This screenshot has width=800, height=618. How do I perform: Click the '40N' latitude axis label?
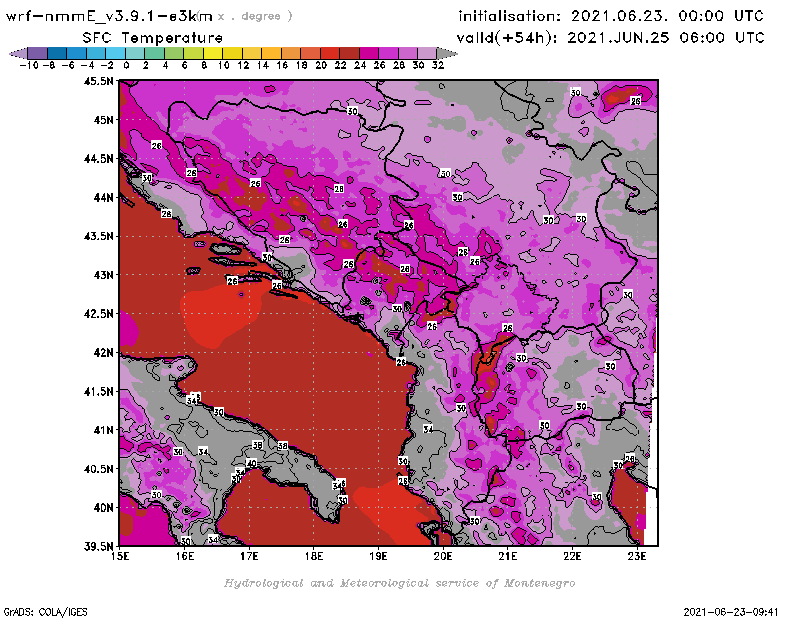pos(104,508)
